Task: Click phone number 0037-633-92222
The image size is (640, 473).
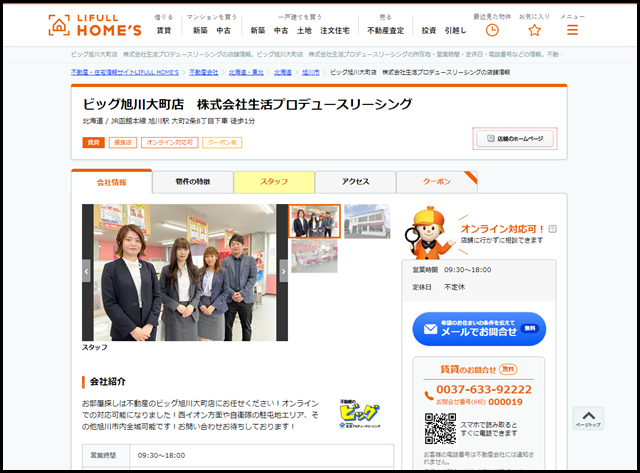Action: [x=484, y=389]
